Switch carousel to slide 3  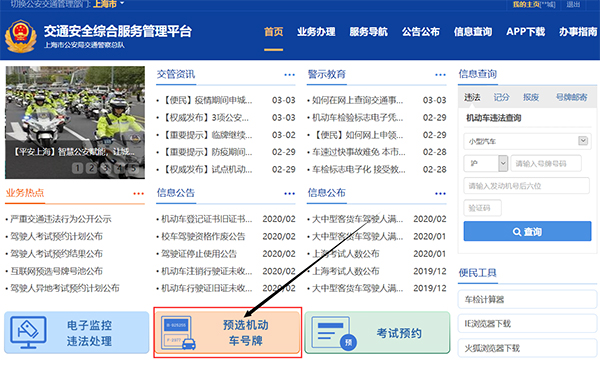(x=106, y=168)
